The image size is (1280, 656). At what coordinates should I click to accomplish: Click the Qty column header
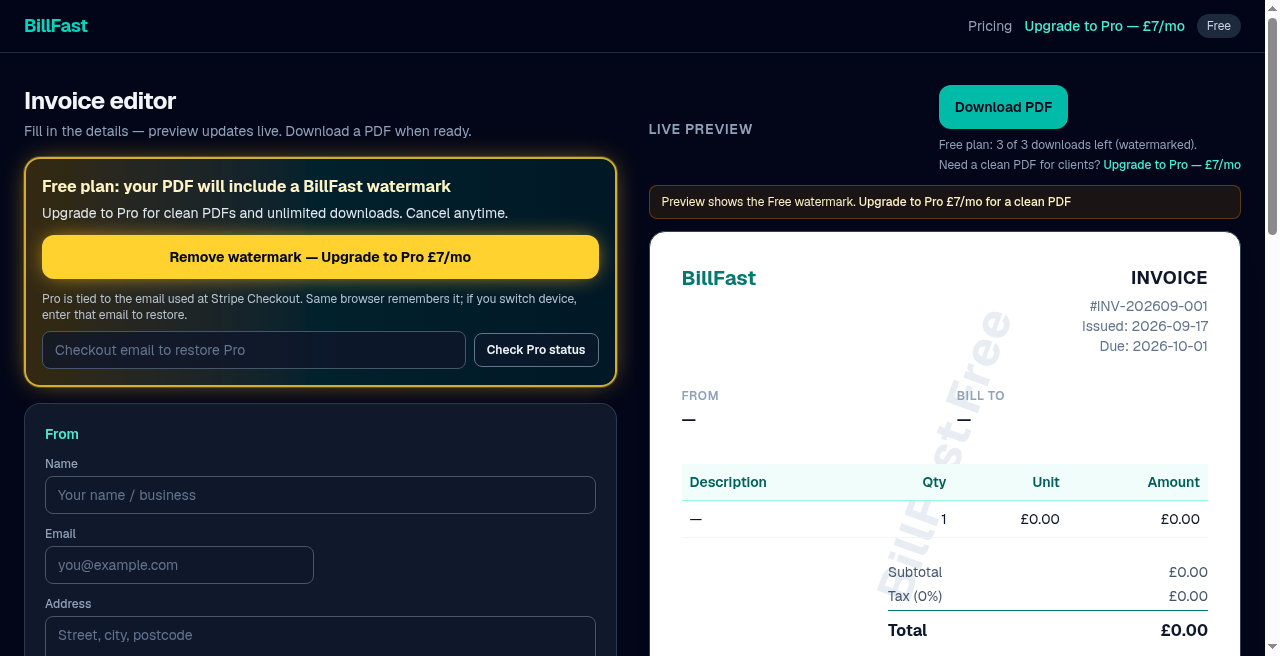point(934,482)
